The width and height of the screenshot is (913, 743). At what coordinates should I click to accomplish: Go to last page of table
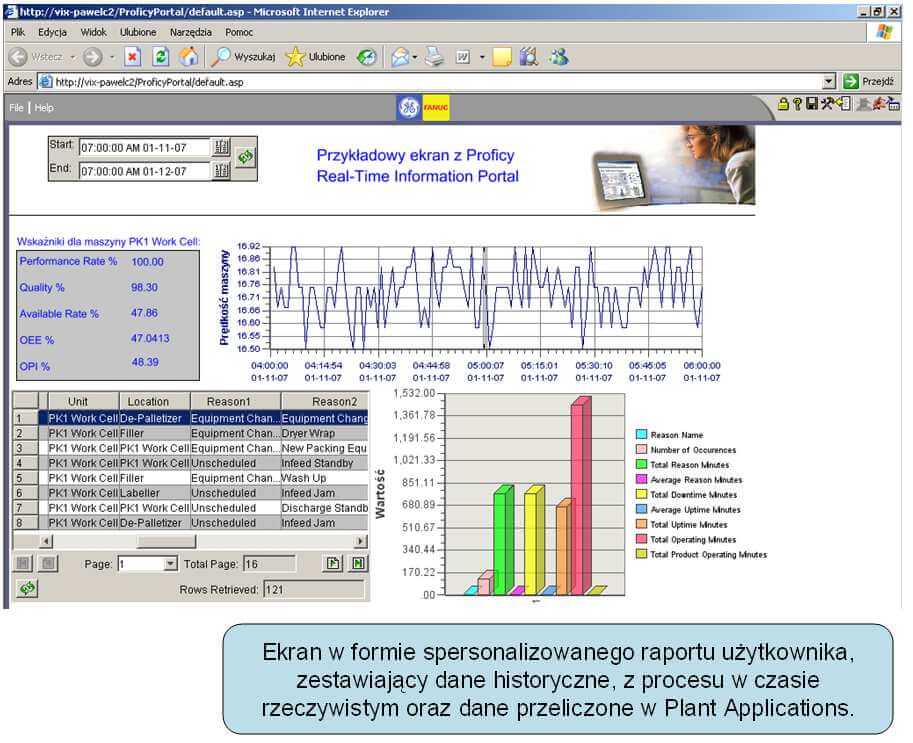point(359,563)
